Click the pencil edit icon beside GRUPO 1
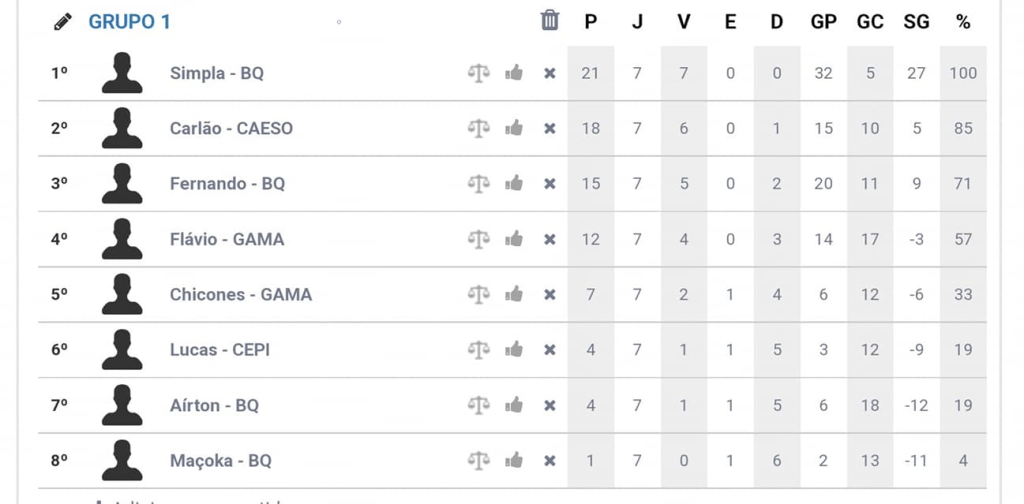This screenshot has width=1024, height=504. [63, 21]
